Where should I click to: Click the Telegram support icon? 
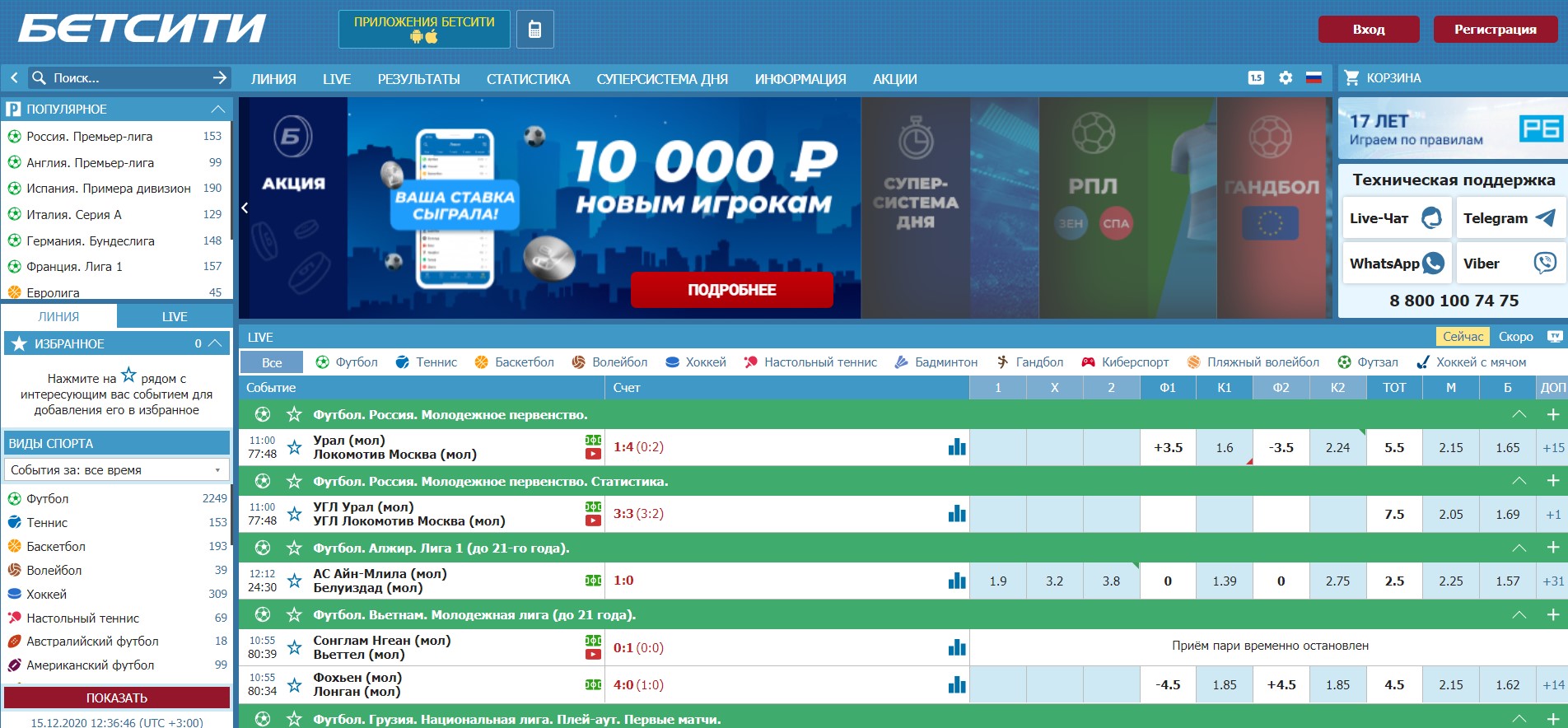[1546, 218]
